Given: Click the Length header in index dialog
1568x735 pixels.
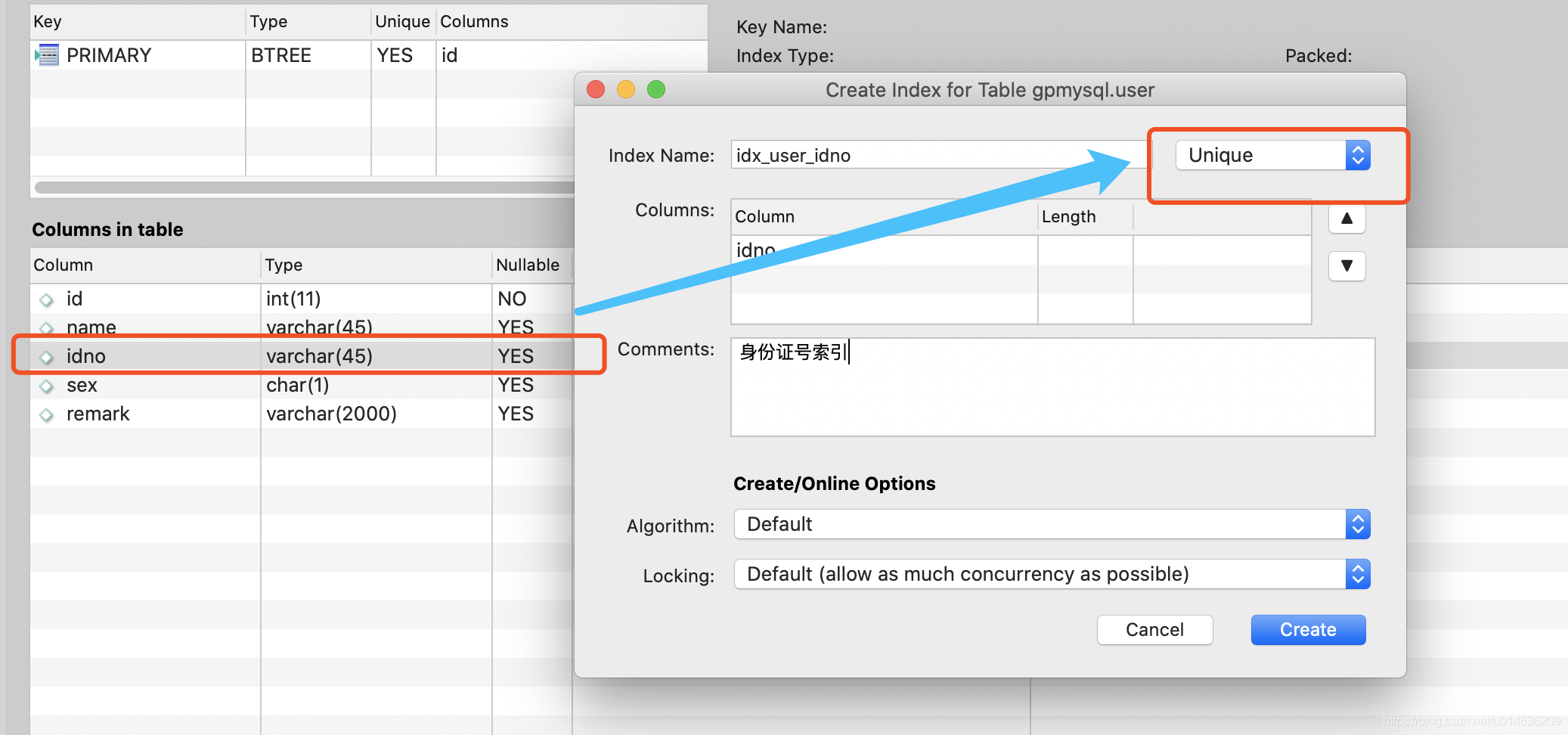Looking at the screenshot, I should point(1085,217).
